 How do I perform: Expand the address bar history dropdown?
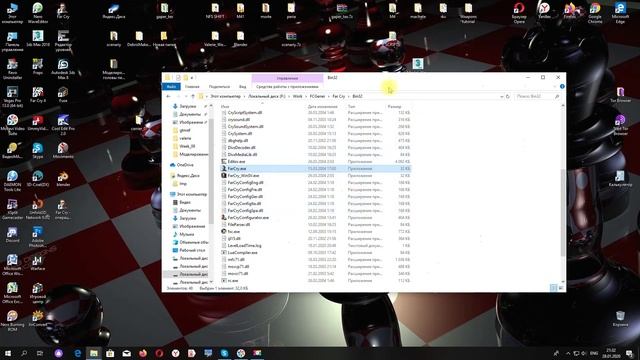pyautogui.click(x=502, y=96)
